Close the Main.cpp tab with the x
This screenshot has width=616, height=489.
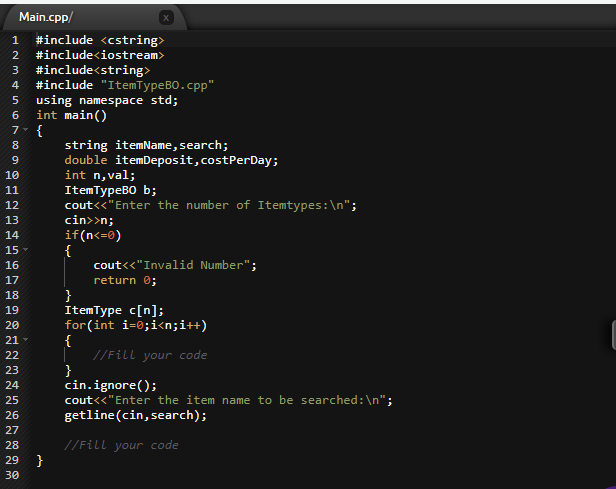pos(166,18)
